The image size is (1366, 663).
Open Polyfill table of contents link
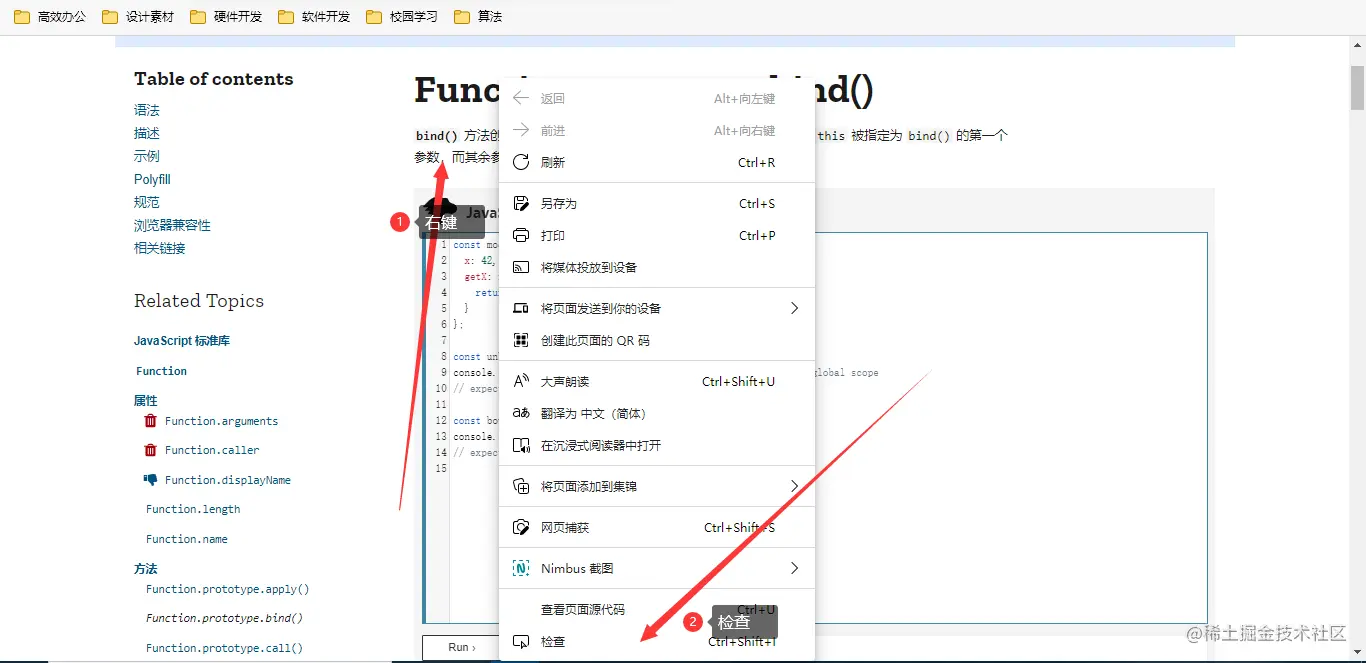tap(152, 179)
